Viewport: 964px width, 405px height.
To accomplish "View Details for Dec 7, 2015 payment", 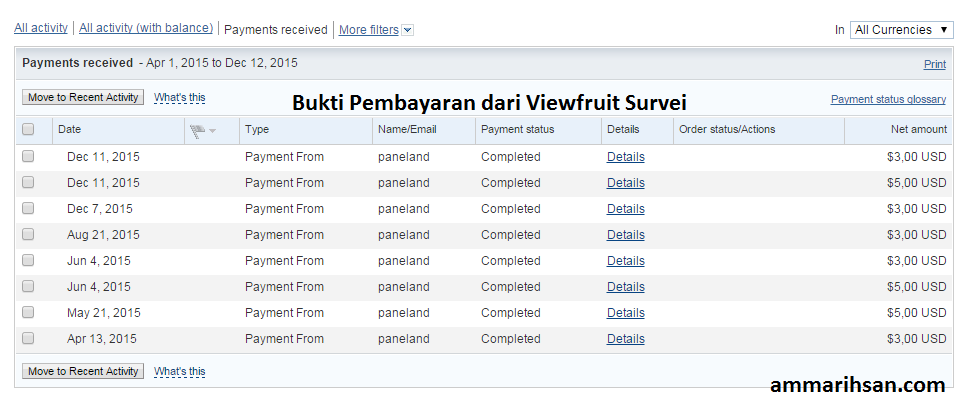I will tap(625, 209).
